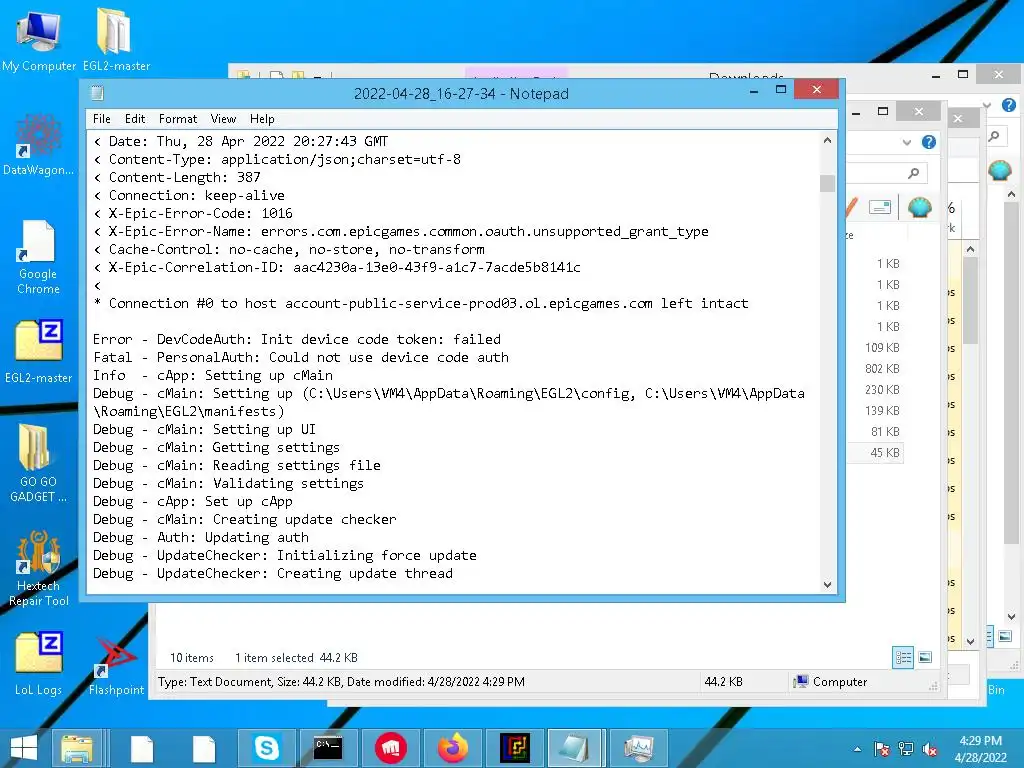Click the Explorer search box
1024x768 pixels.
tap(887, 173)
